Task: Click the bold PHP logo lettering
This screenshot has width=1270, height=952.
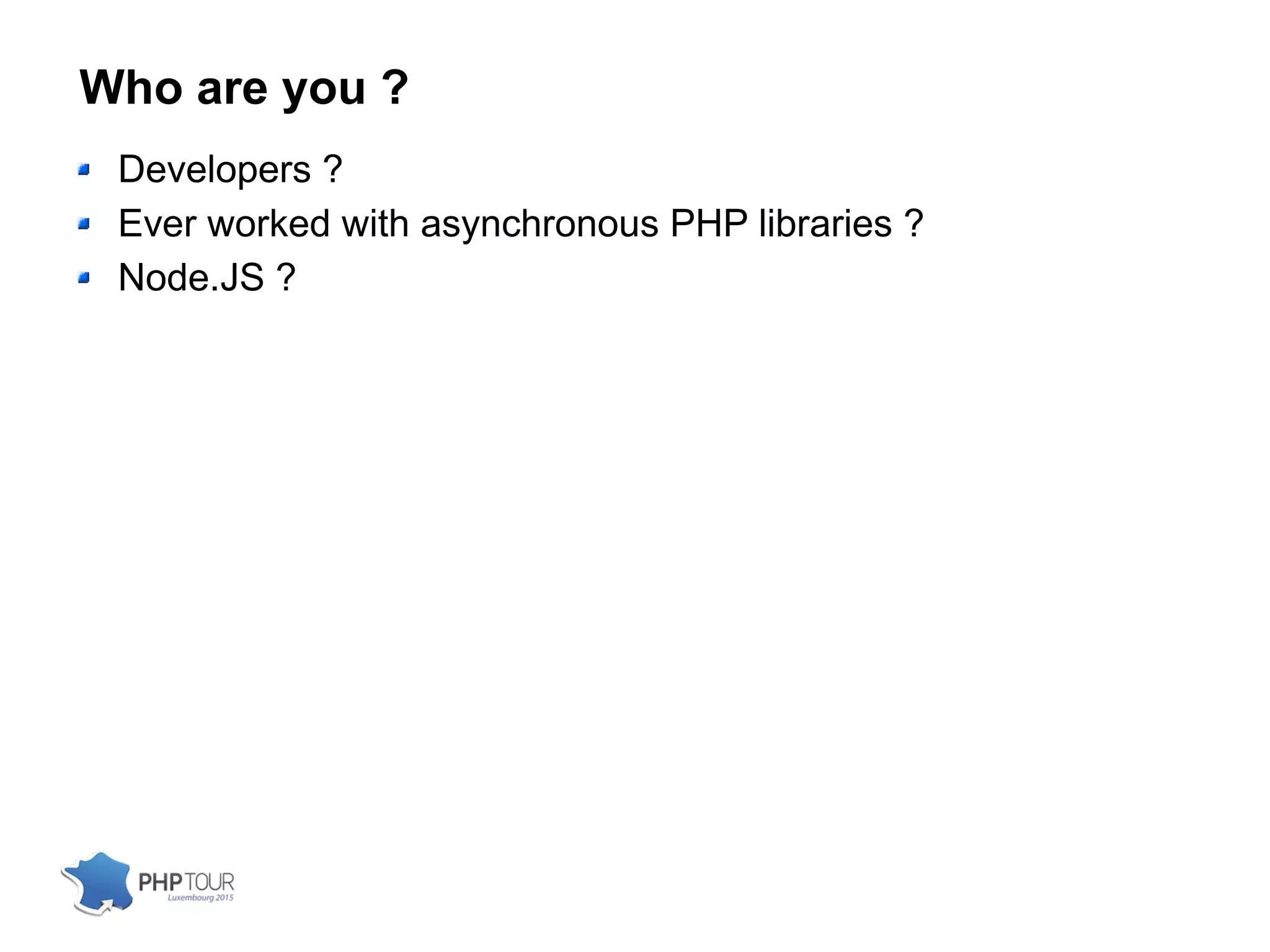Action: click(161, 882)
